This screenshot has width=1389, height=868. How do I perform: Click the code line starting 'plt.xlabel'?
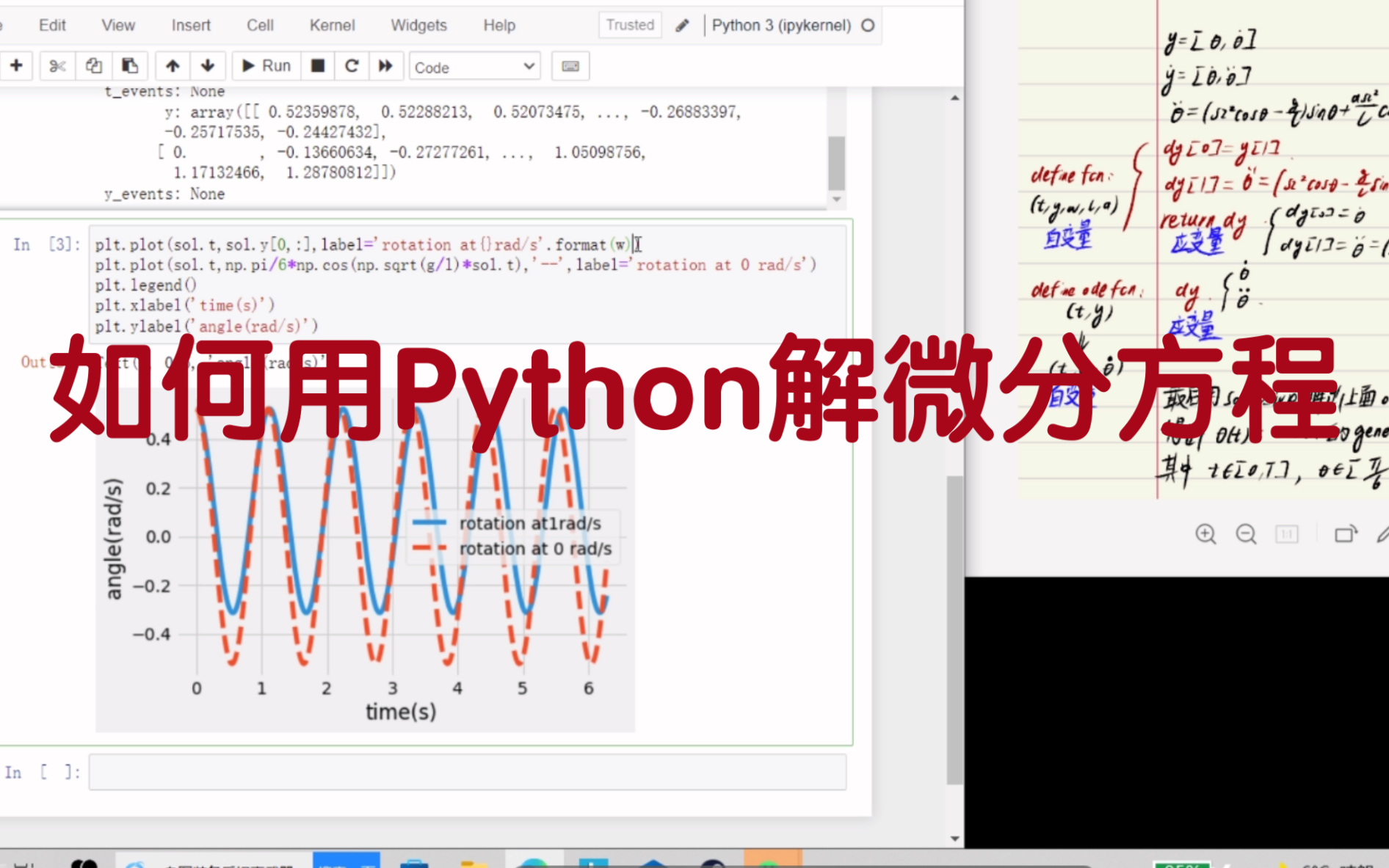(x=185, y=305)
